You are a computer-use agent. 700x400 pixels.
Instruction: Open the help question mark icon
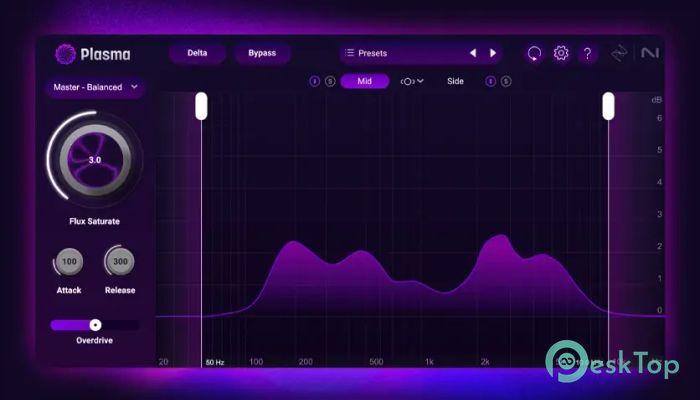point(588,53)
